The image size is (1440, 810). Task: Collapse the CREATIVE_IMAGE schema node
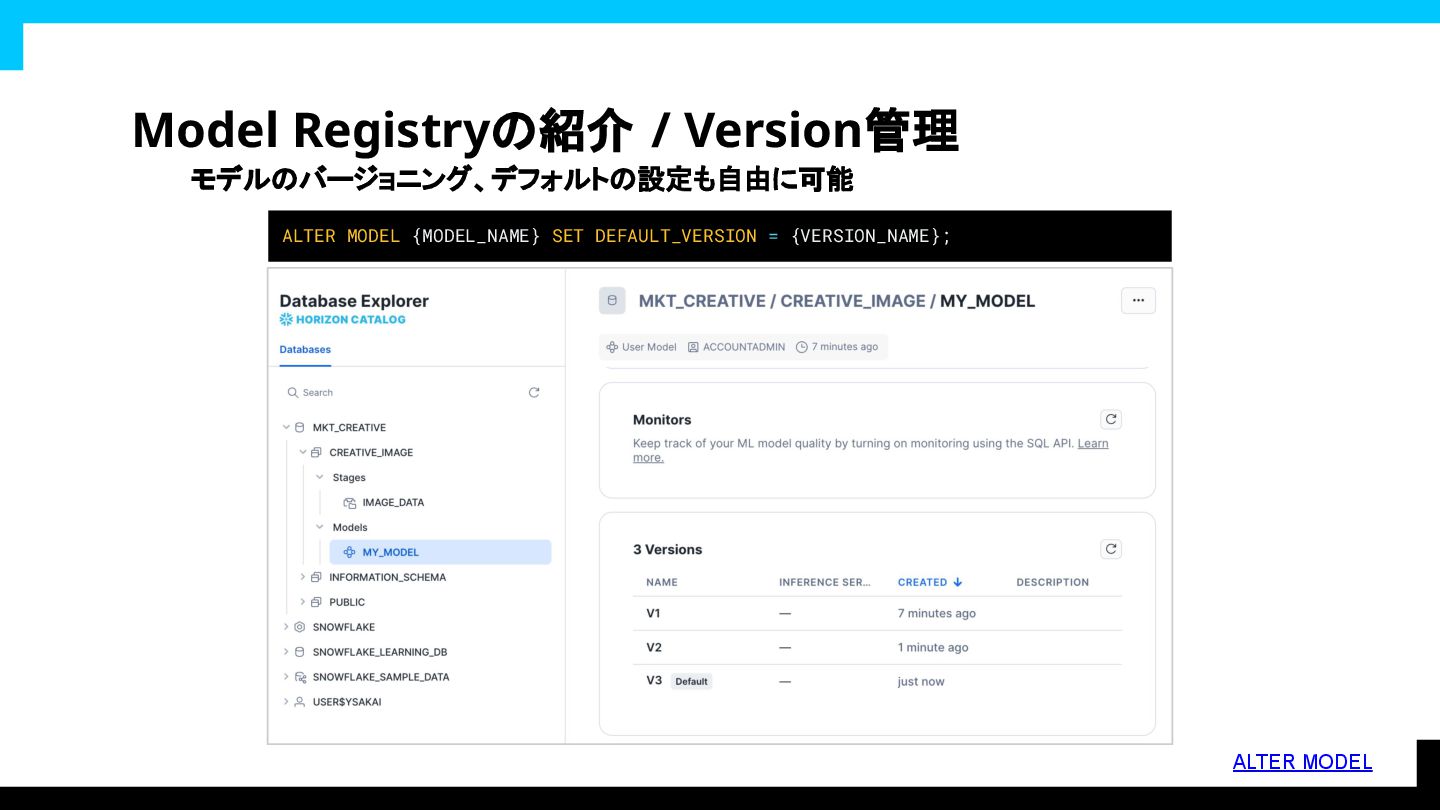pos(303,452)
